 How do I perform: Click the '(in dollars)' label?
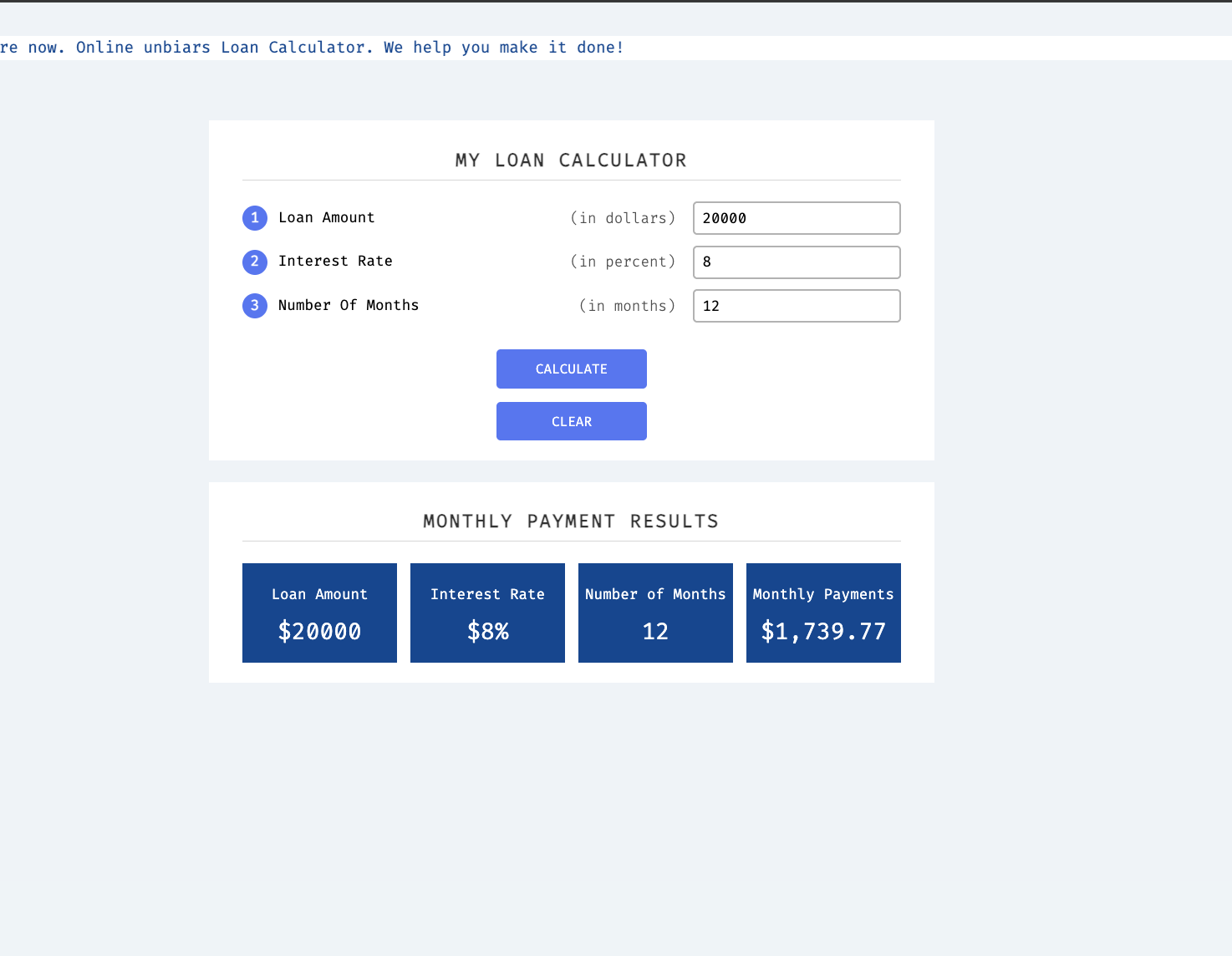[623, 217]
